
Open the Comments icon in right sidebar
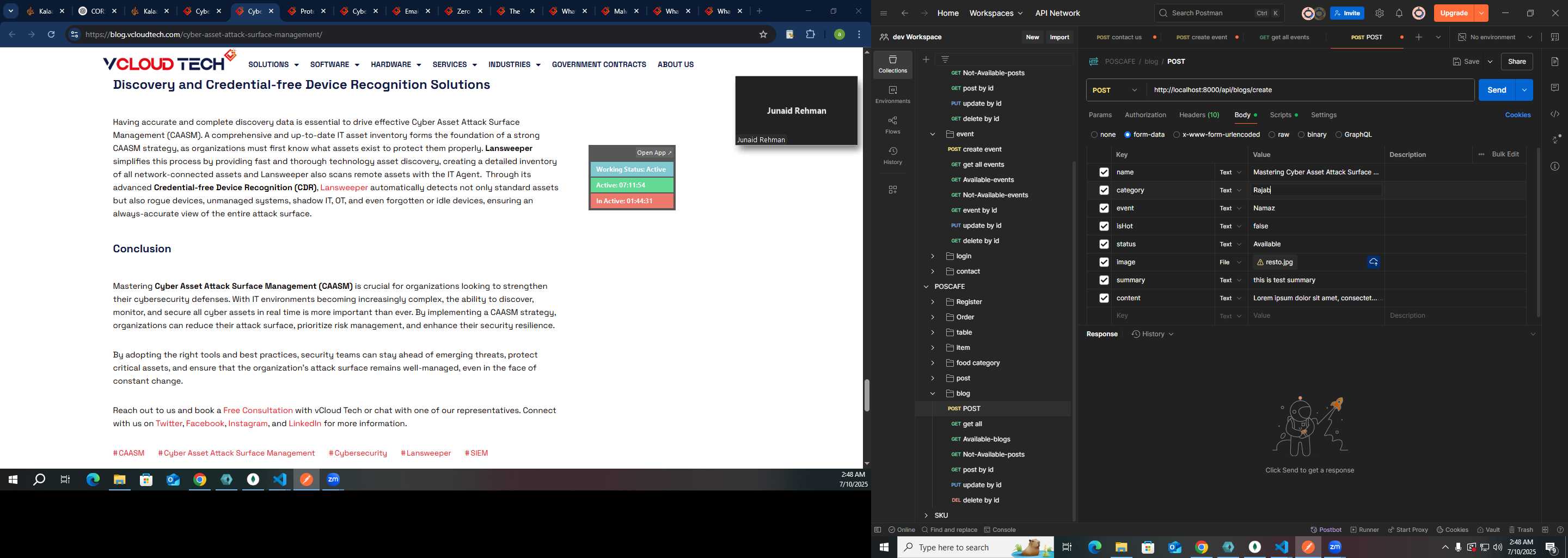point(1554,88)
